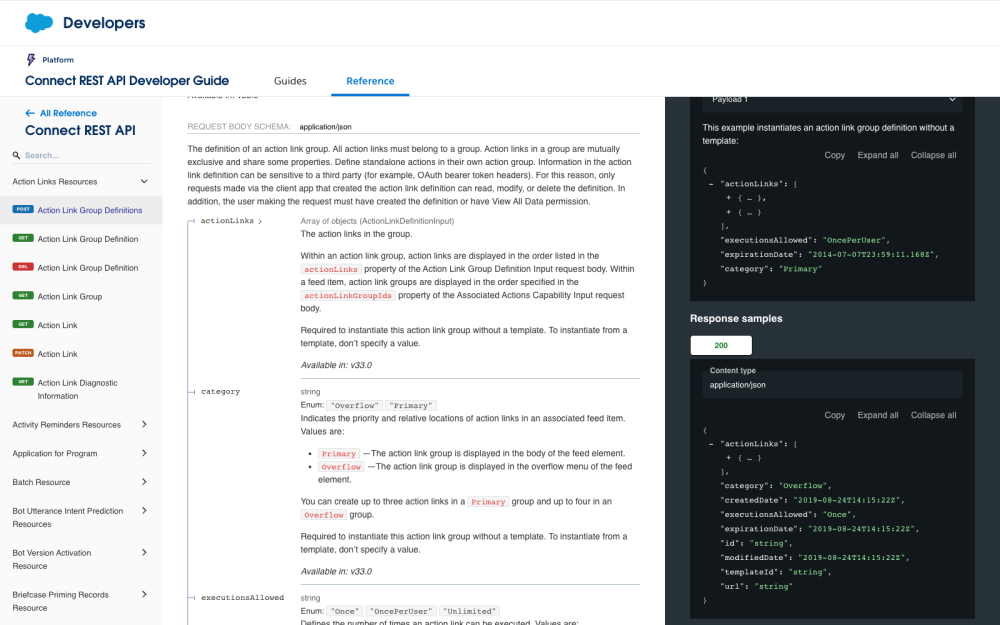The image size is (1000, 625).
Task: Click the REQUEST BODY SCHEMA label
Action: (x=239, y=126)
